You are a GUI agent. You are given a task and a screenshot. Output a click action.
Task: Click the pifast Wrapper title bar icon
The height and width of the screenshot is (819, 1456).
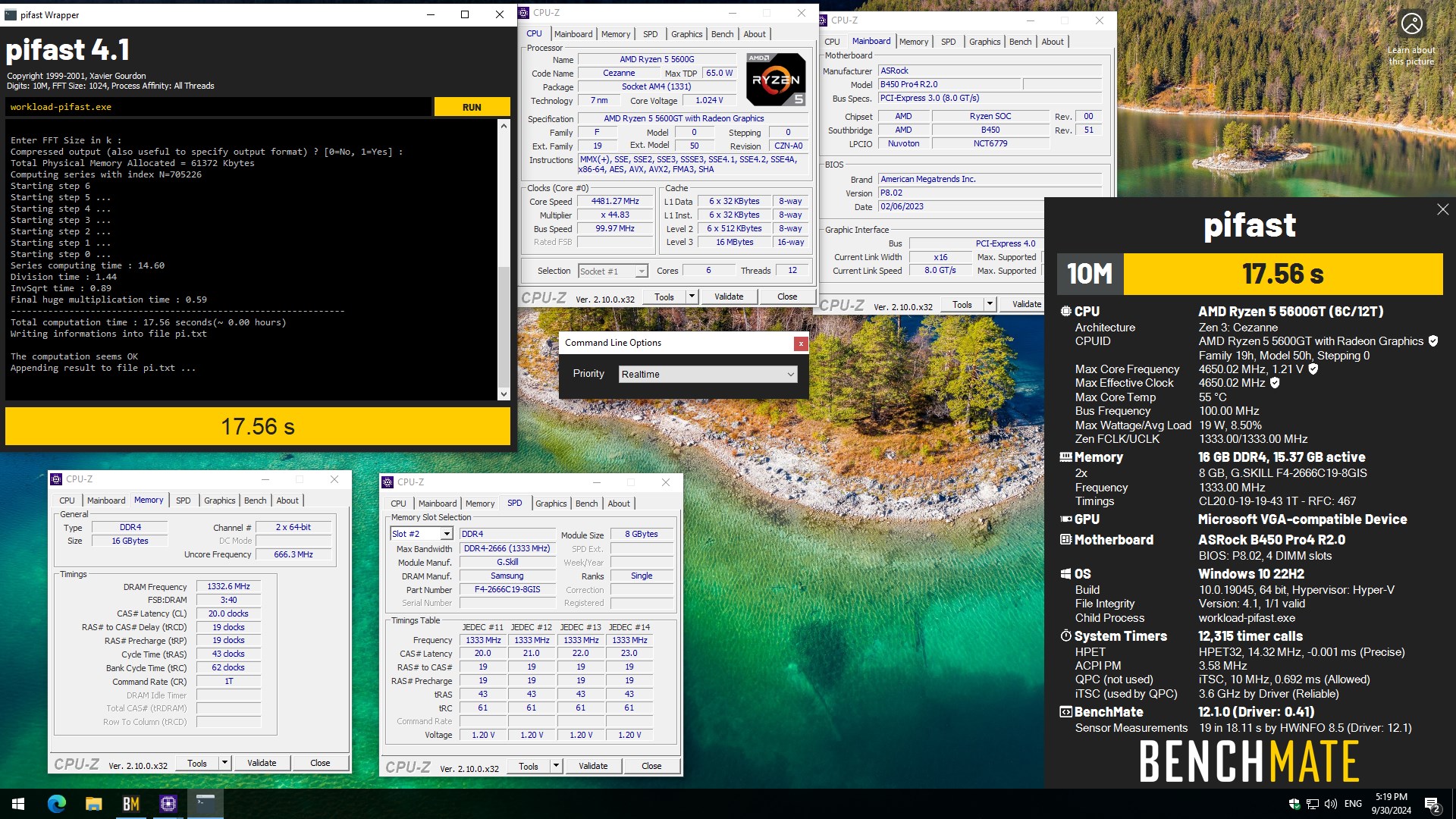click(x=10, y=14)
